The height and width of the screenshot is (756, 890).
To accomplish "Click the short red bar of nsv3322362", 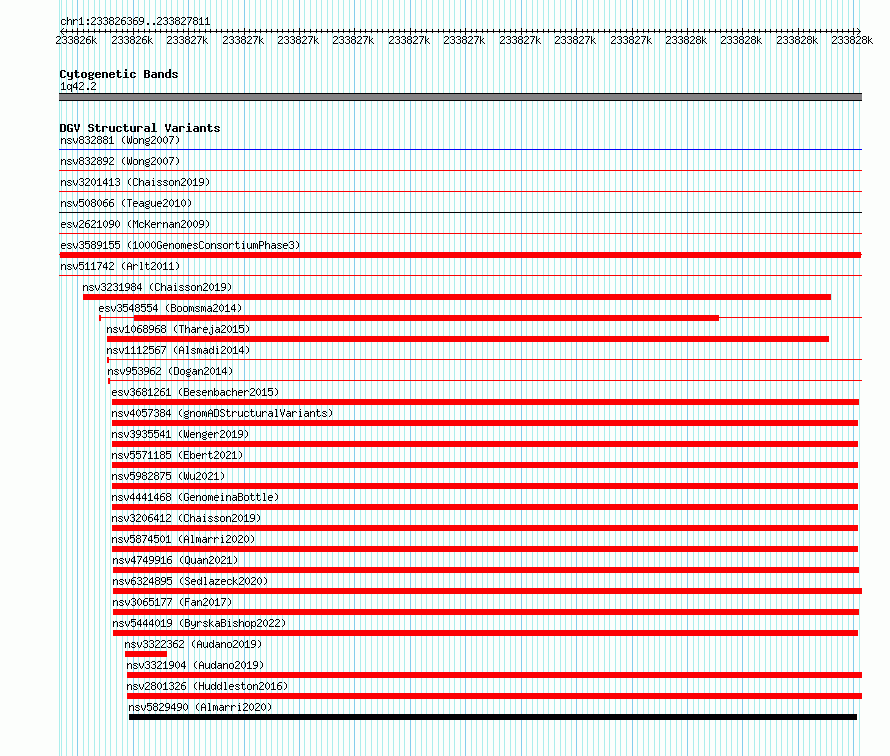I will [x=146, y=654].
